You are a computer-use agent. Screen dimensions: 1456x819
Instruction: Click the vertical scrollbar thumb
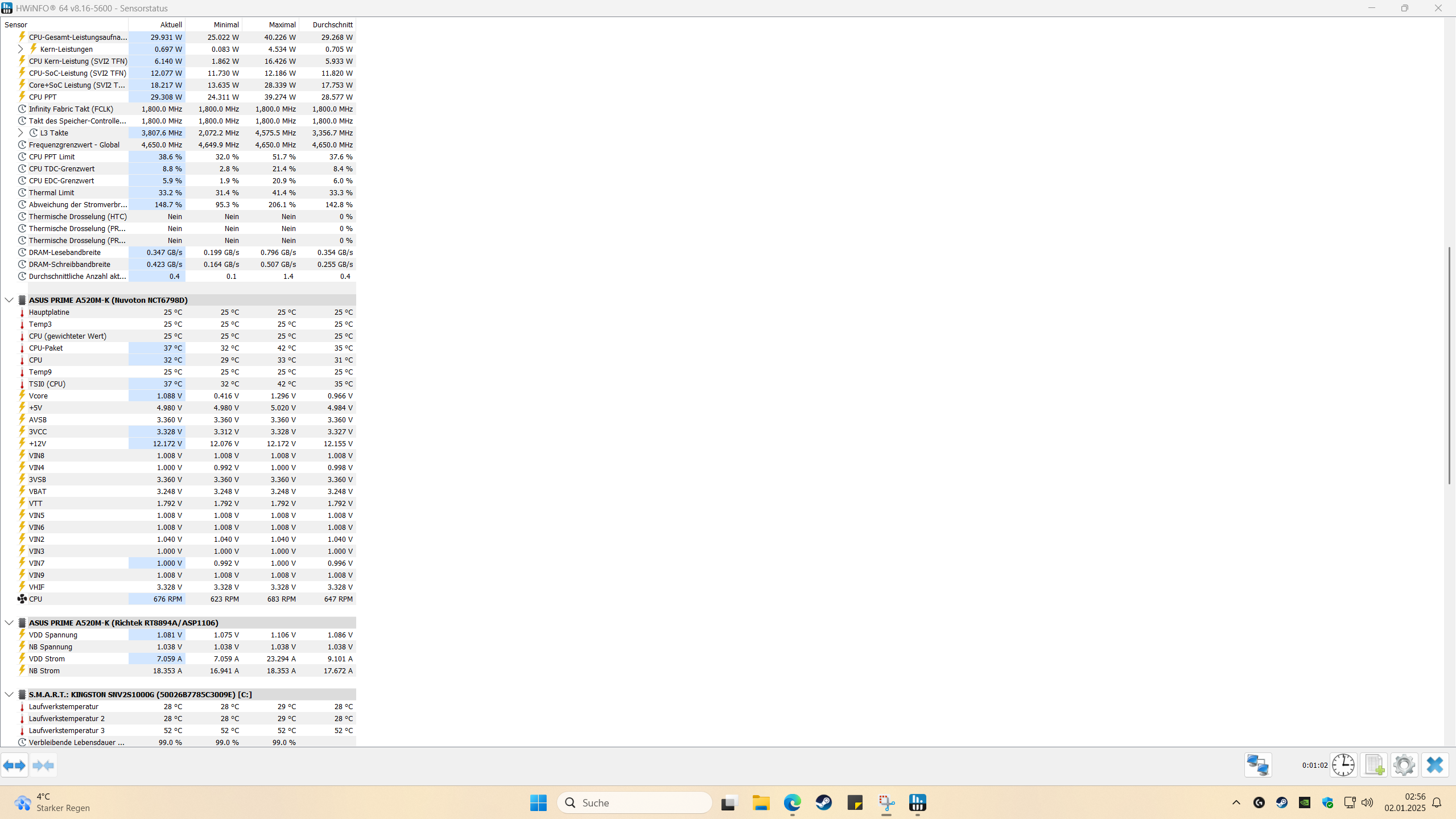1449,364
